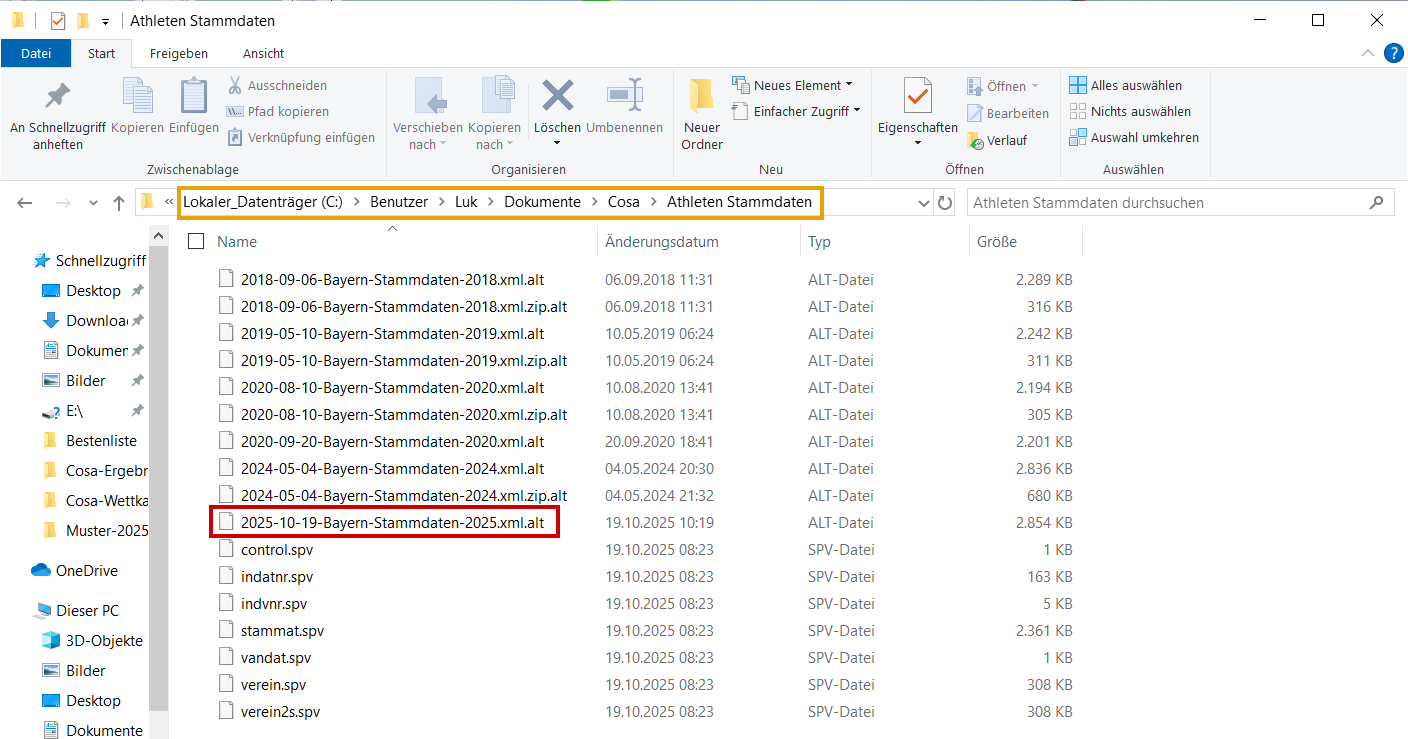
Task: Collapse the ribbon with the chevron
Action: point(1368,53)
